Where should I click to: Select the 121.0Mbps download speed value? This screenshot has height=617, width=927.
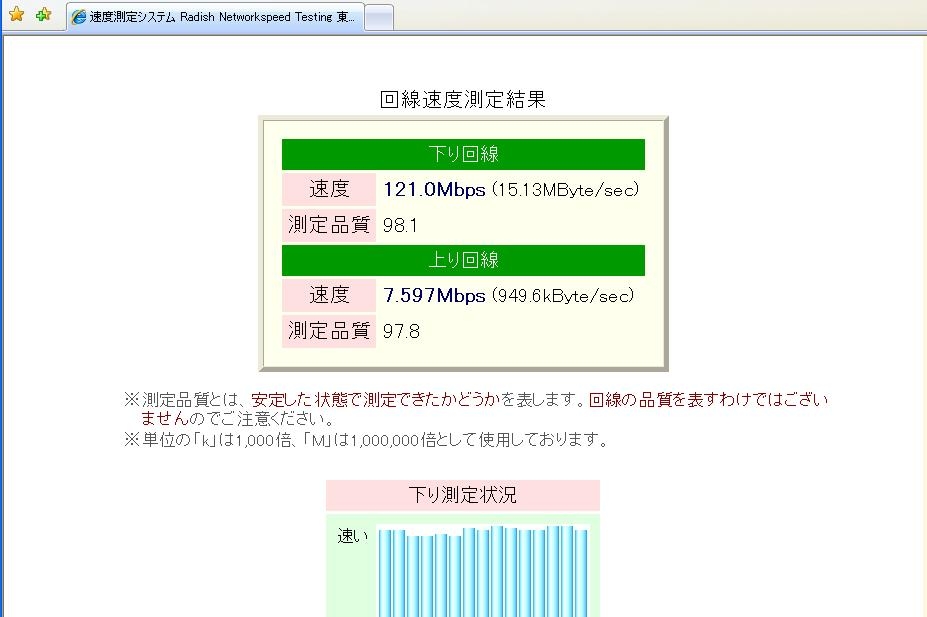435,190
